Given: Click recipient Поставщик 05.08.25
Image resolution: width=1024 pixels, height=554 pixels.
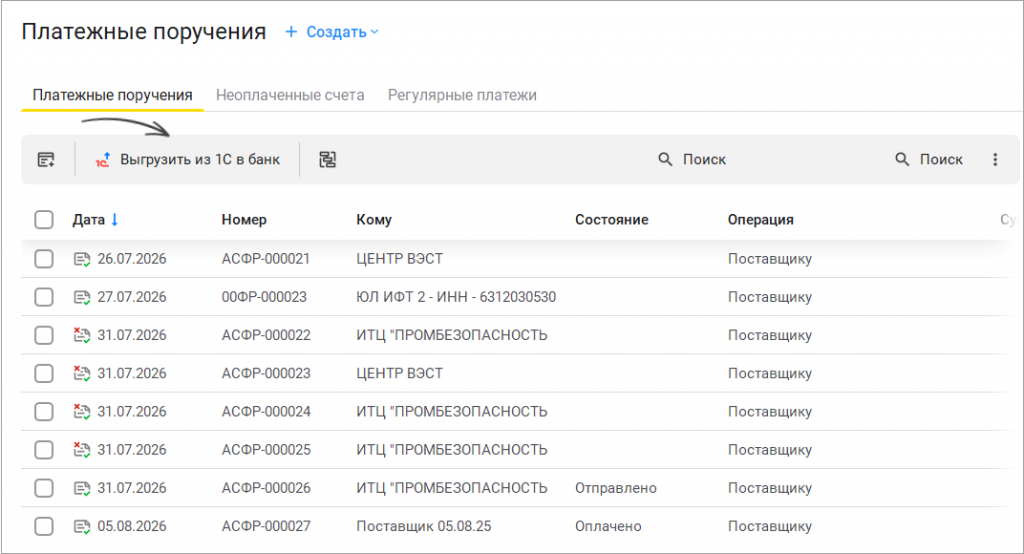Looking at the screenshot, I should pos(423,526).
